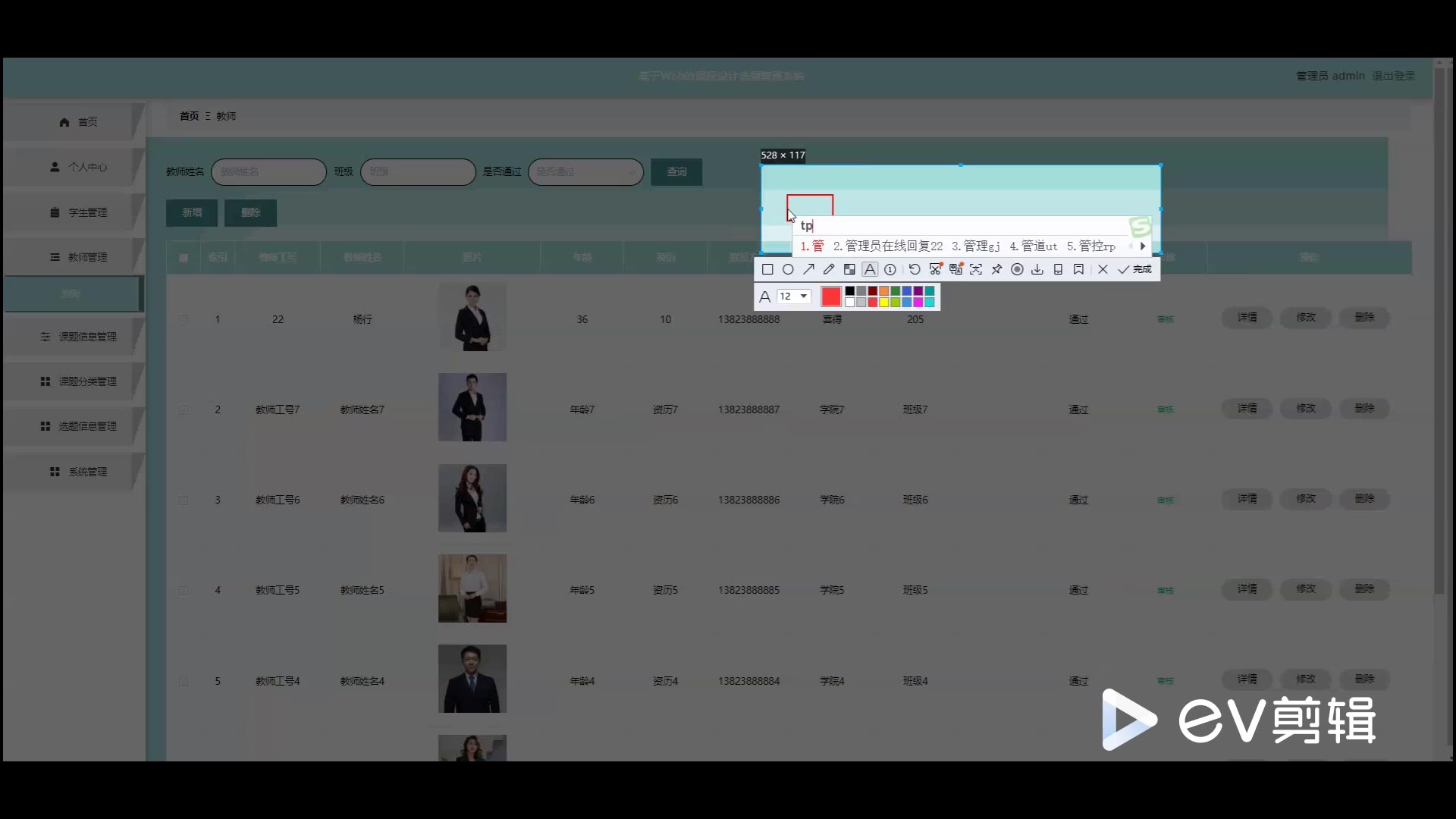Undo the last annotation
1456x819 pixels.
[x=915, y=269]
